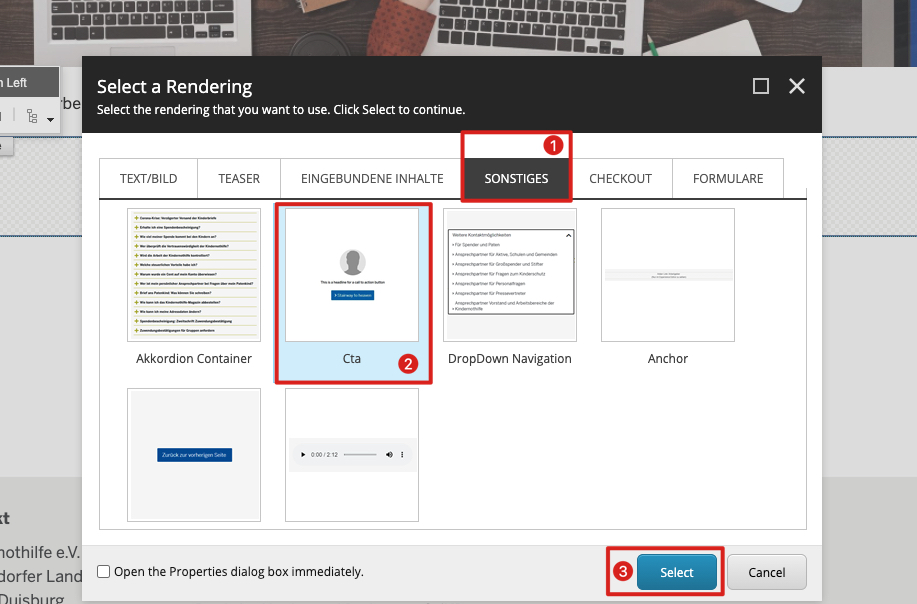Click the audio player volume speaker icon
The height and width of the screenshot is (604, 917).
click(x=389, y=454)
